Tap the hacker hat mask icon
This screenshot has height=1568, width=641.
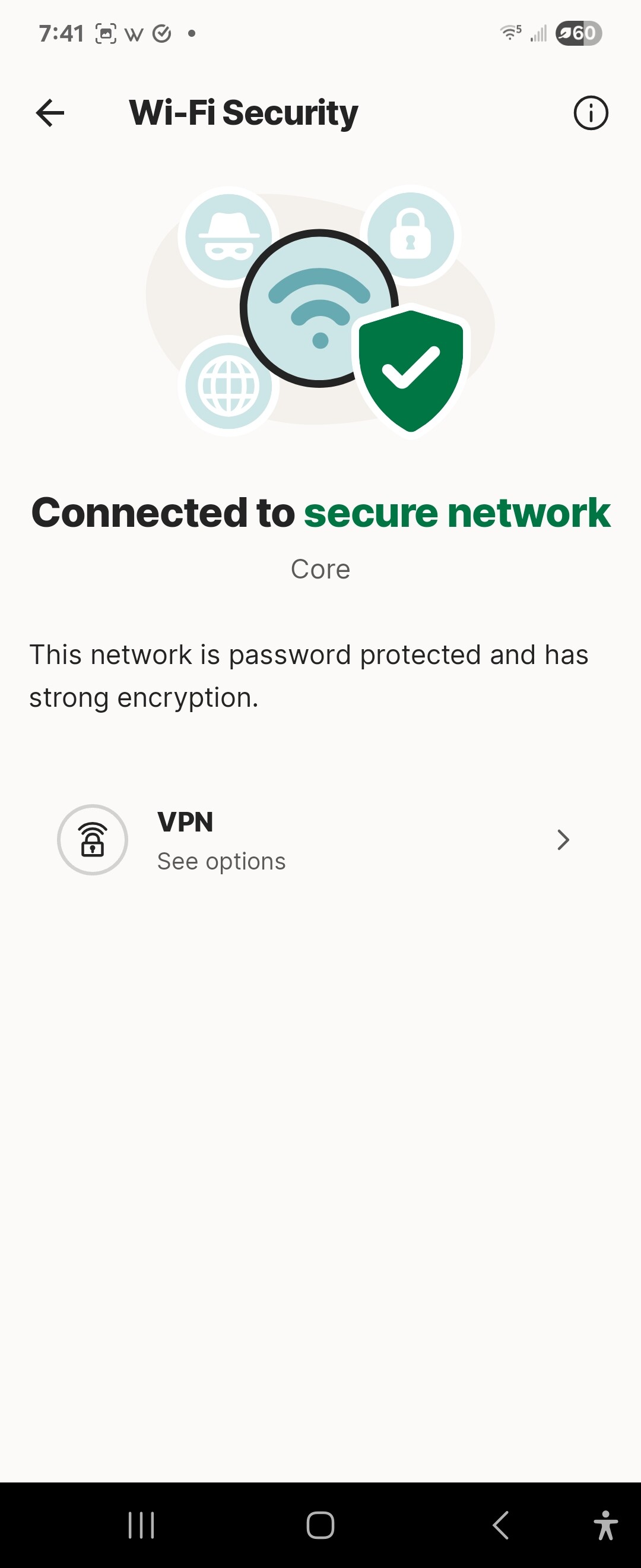(228, 236)
